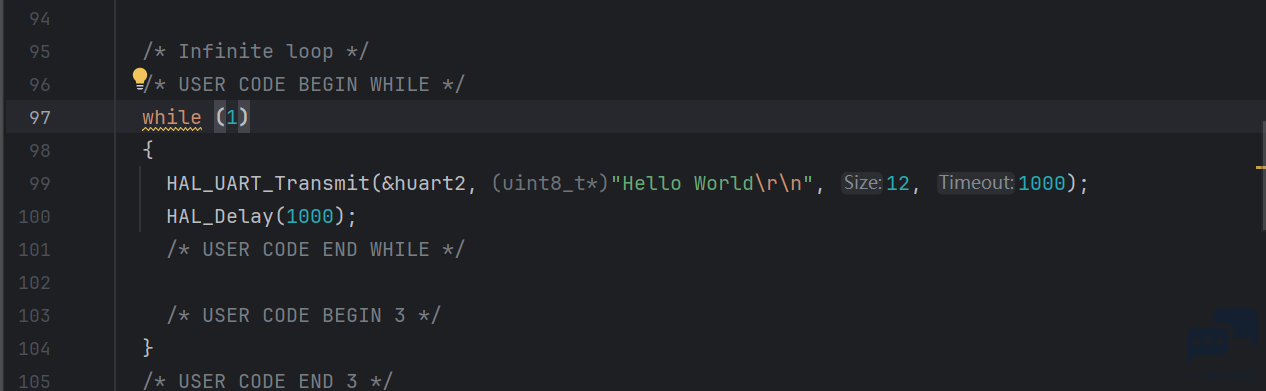Image resolution: width=1266 pixels, height=391 pixels.
Task: Click the (uint8_t*) cast expression
Action: coord(551,184)
